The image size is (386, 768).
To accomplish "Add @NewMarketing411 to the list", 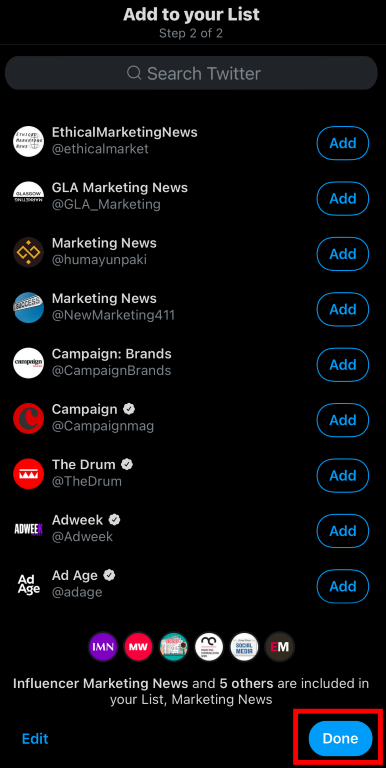I will click(x=342, y=309).
